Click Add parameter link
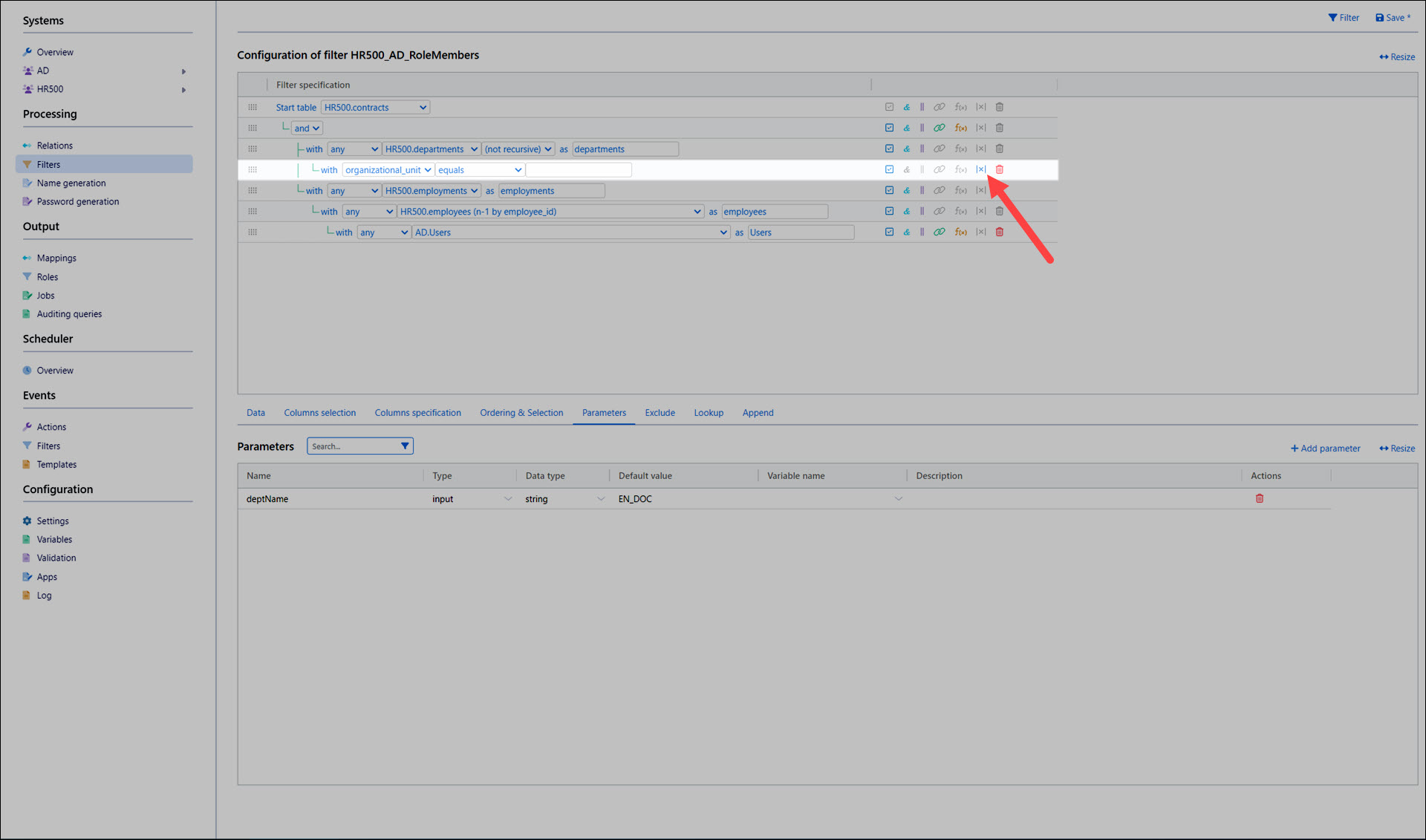Screen dimensions: 1426x840 pyautogui.click(x=1325, y=449)
